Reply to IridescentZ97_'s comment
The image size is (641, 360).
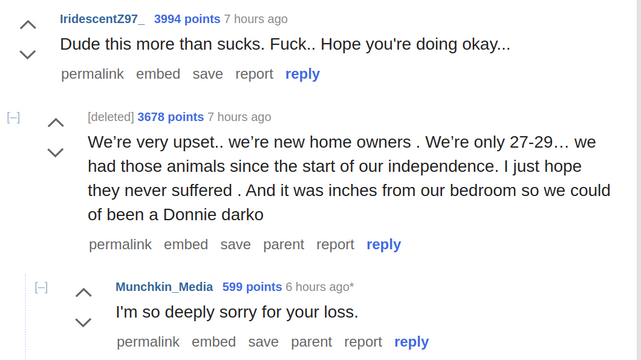click(x=303, y=74)
